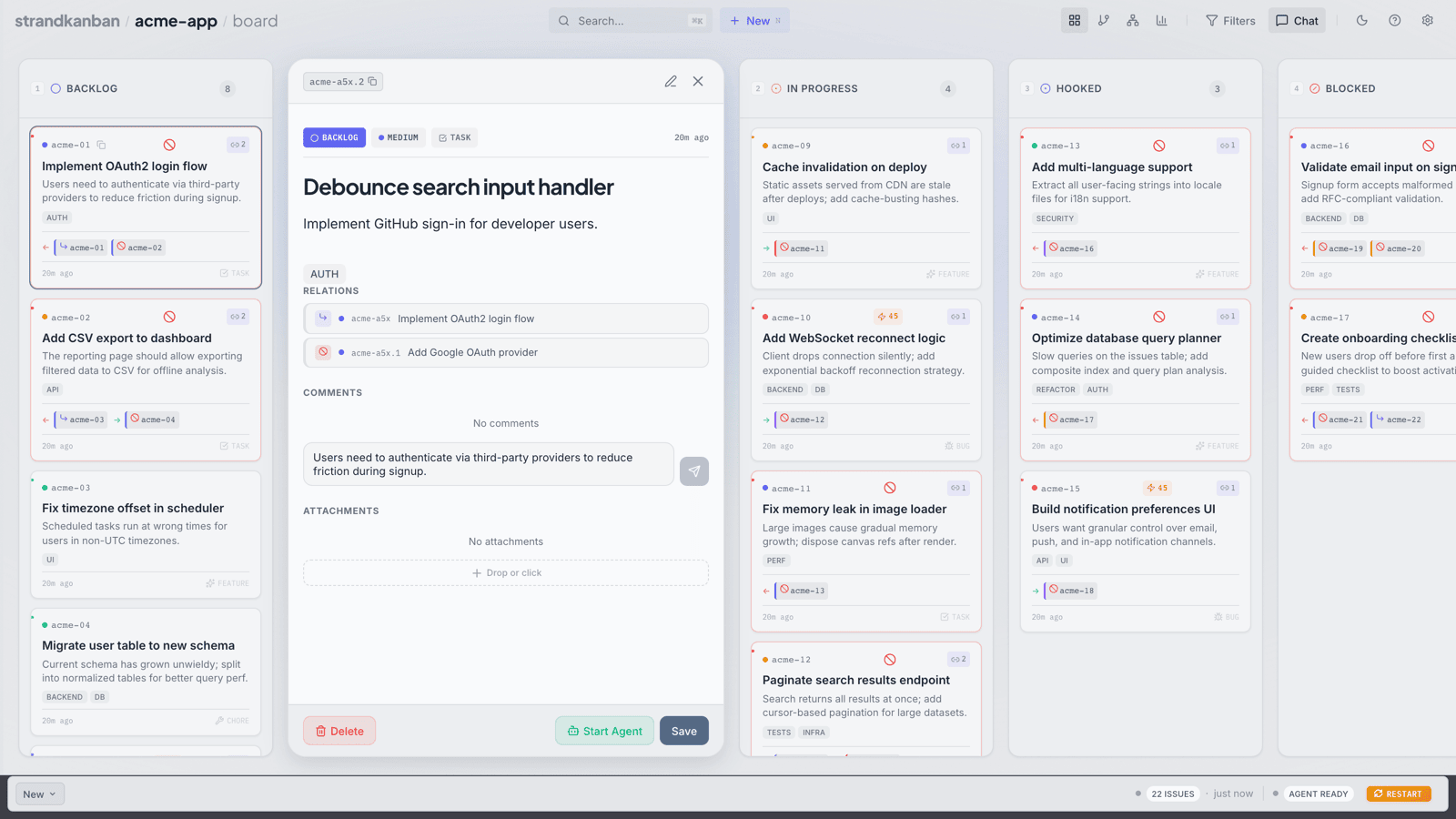Open the git branch view icon
The image size is (1456, 819).
pyautogui.click(x=1104, y=21)
